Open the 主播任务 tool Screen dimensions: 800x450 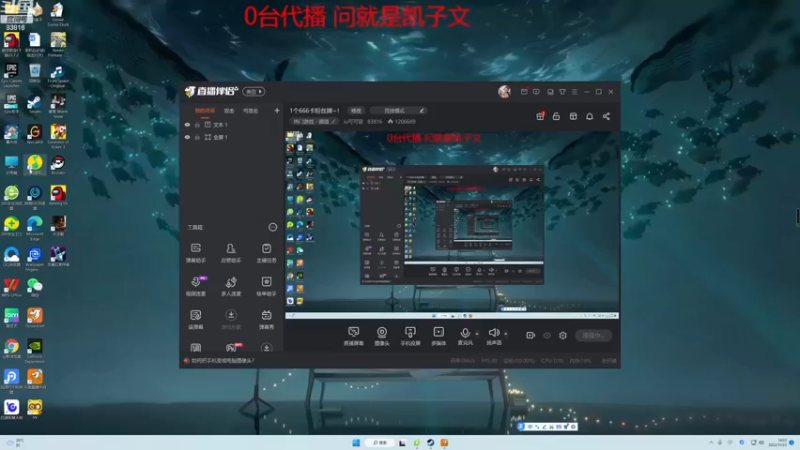(x=266, y=253)
